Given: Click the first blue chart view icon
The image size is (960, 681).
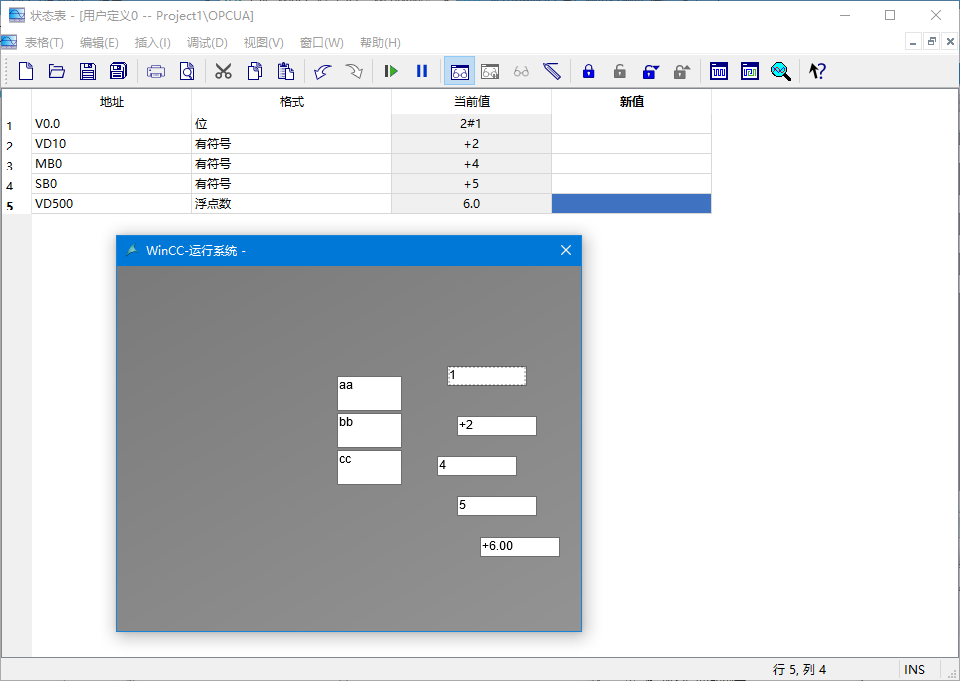Looking at the screenshot, I should [x=719, y=71].
